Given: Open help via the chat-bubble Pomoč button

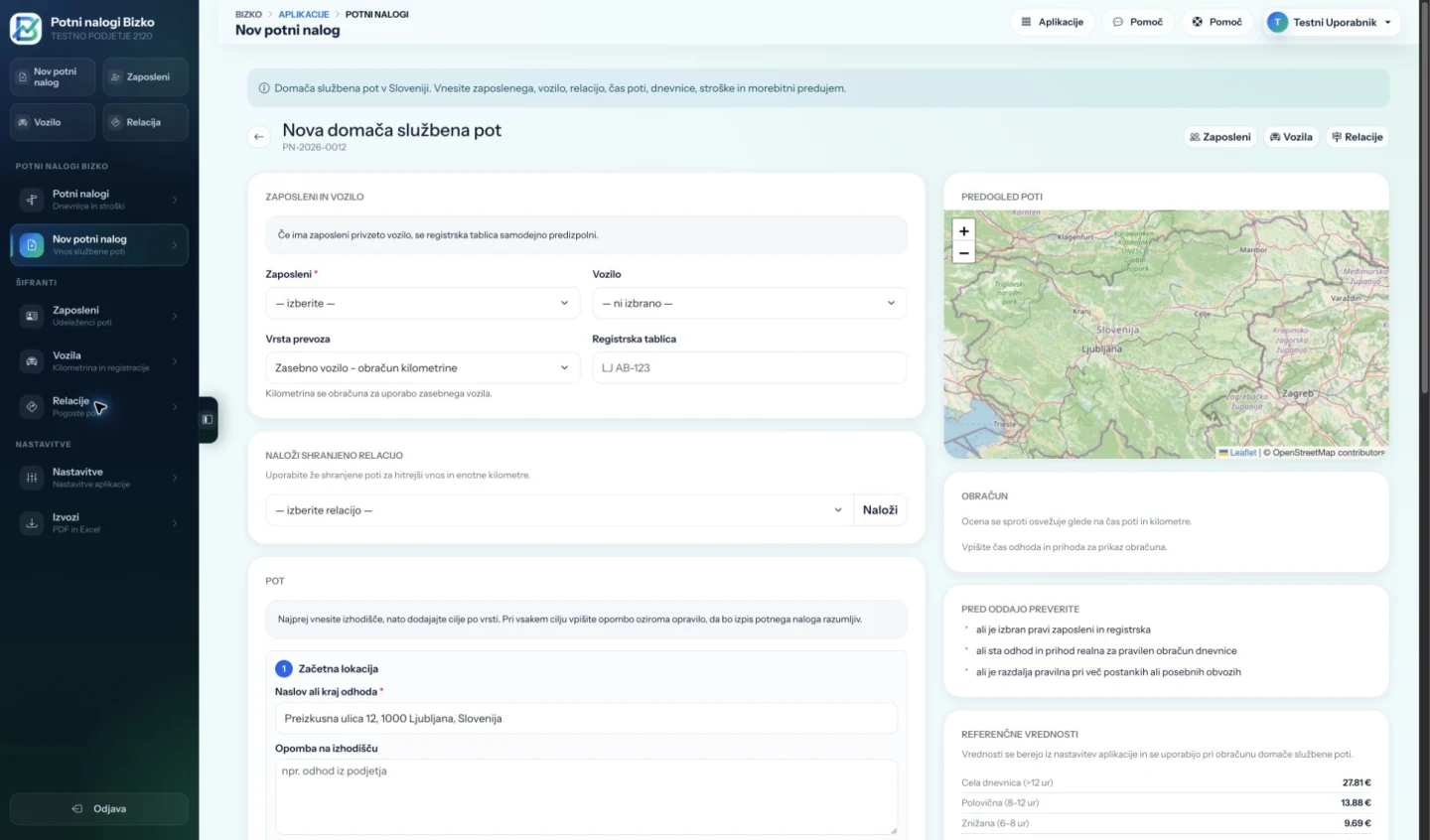Looking at the screenshot, I should tap(1137, 22).
